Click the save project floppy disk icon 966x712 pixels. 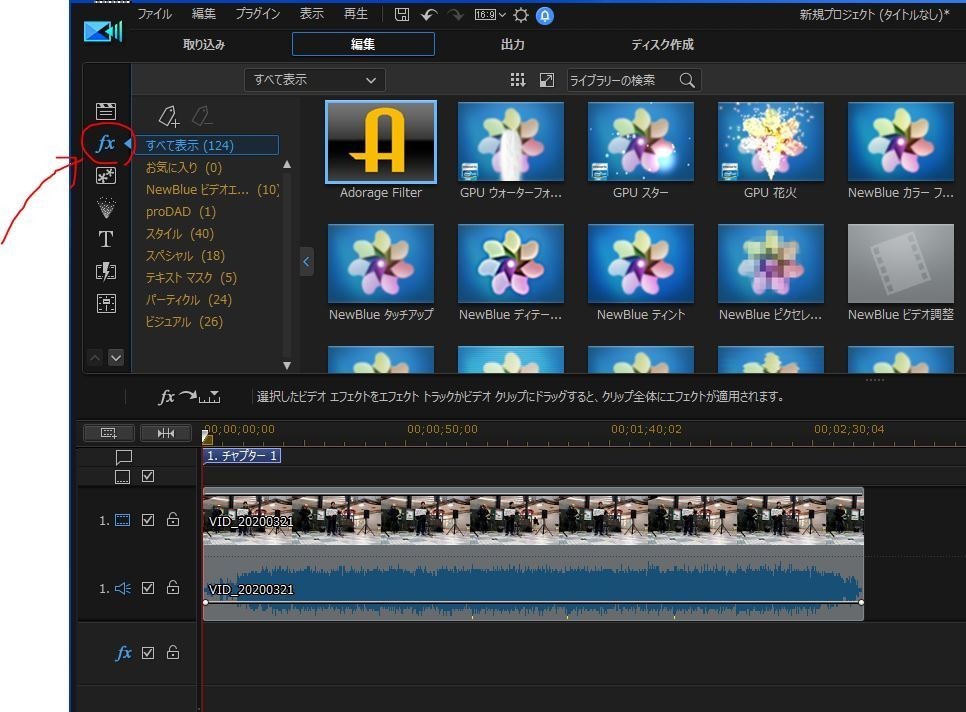point(402,15)
